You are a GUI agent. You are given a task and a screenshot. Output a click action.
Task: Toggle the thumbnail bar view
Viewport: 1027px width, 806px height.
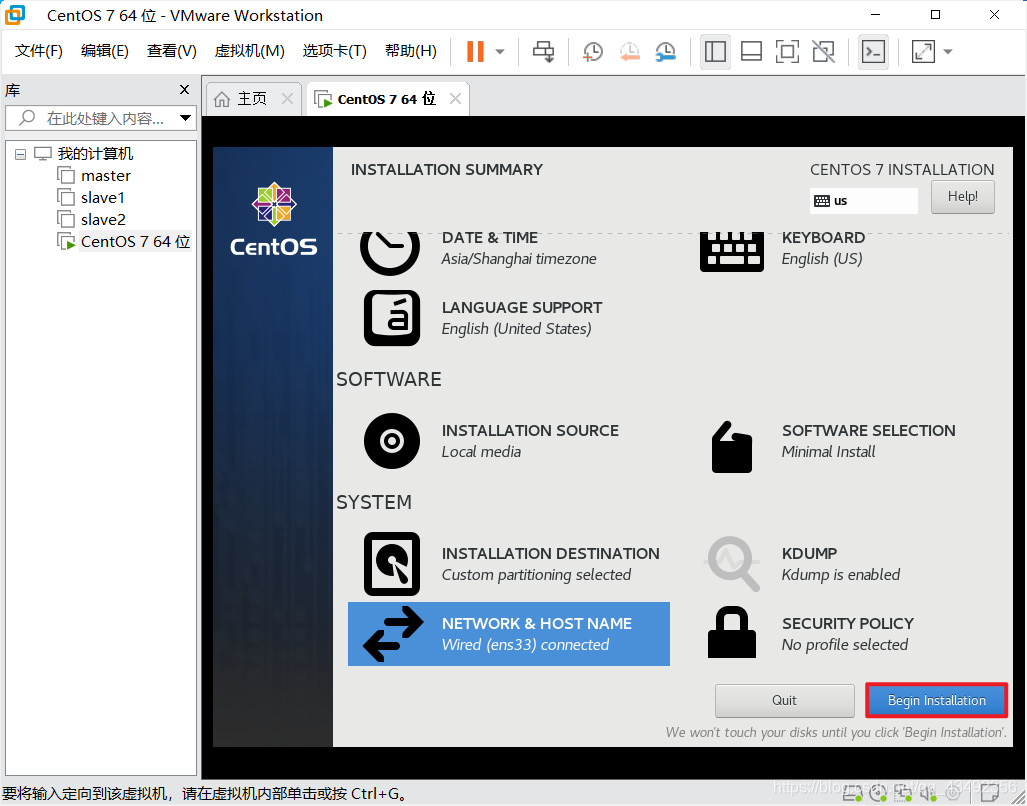point(751,52)
